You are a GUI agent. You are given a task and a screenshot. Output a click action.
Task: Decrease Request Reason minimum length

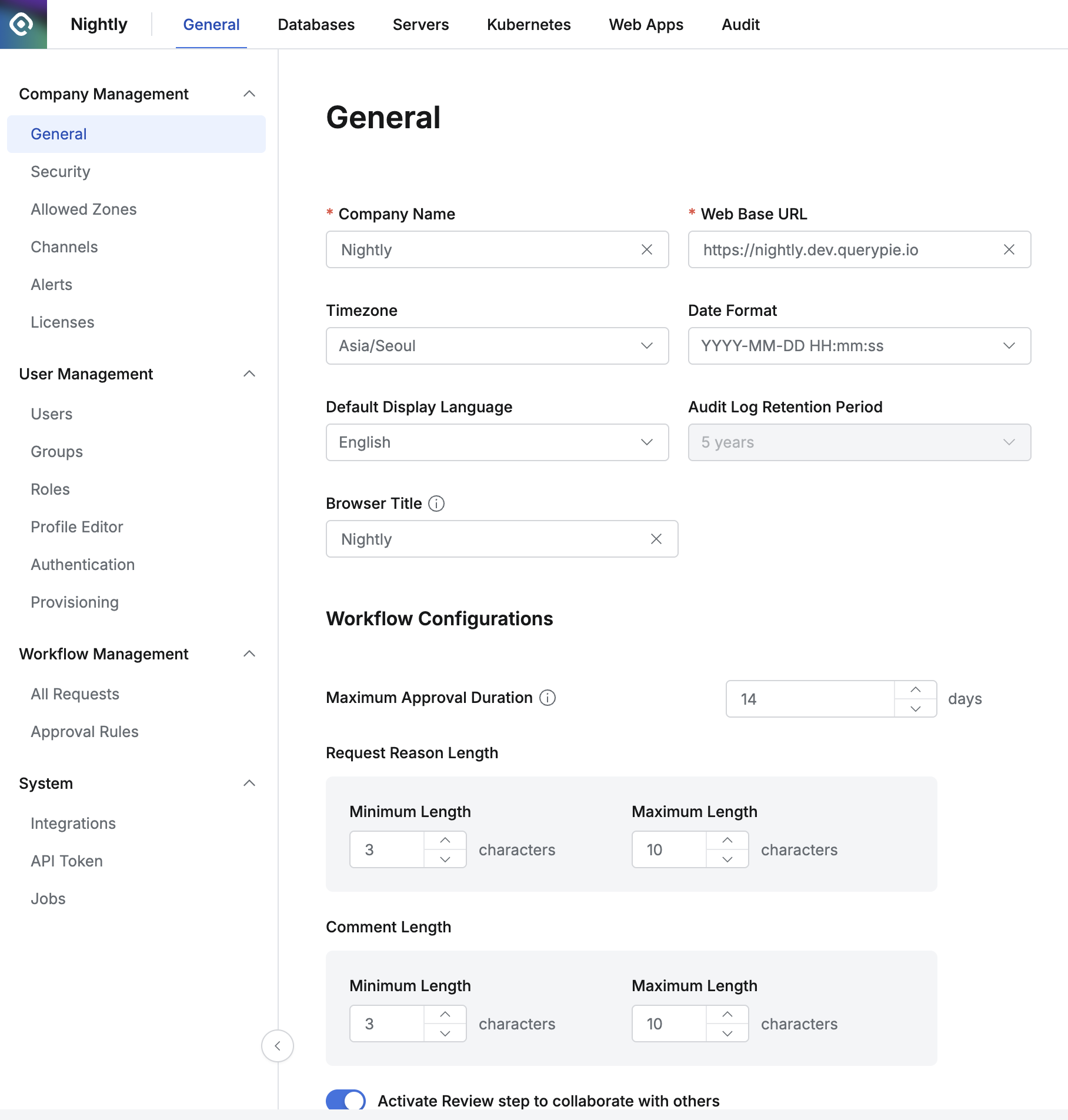[445, 859]
